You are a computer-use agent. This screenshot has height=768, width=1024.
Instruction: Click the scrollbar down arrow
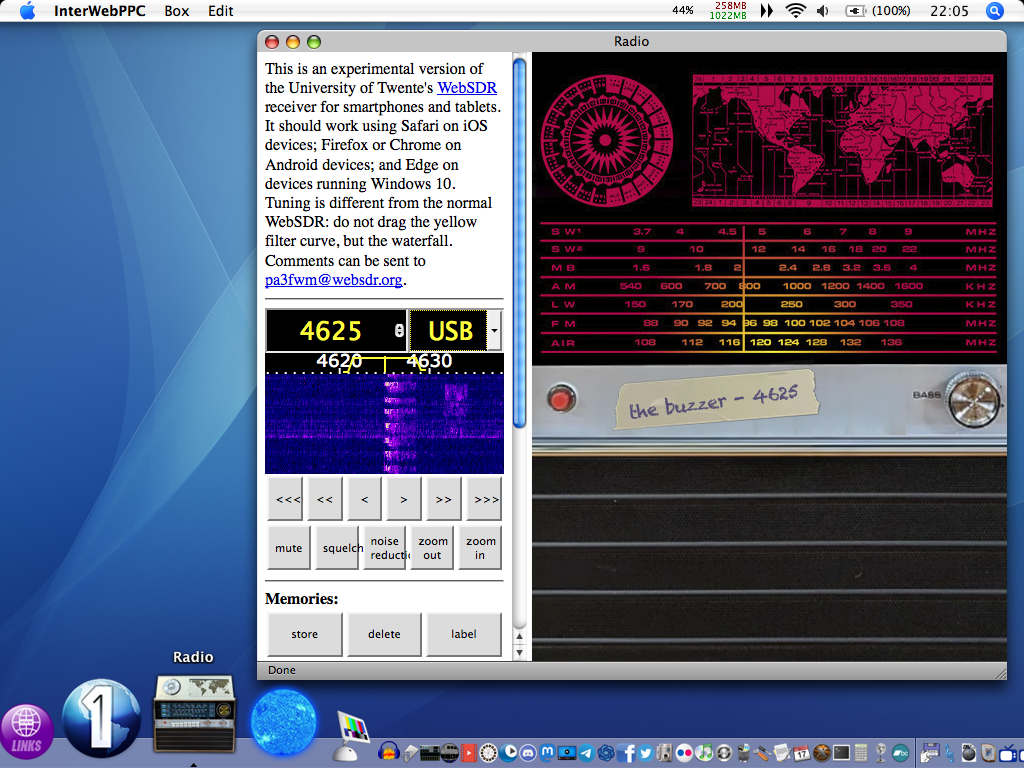point(520,652)
